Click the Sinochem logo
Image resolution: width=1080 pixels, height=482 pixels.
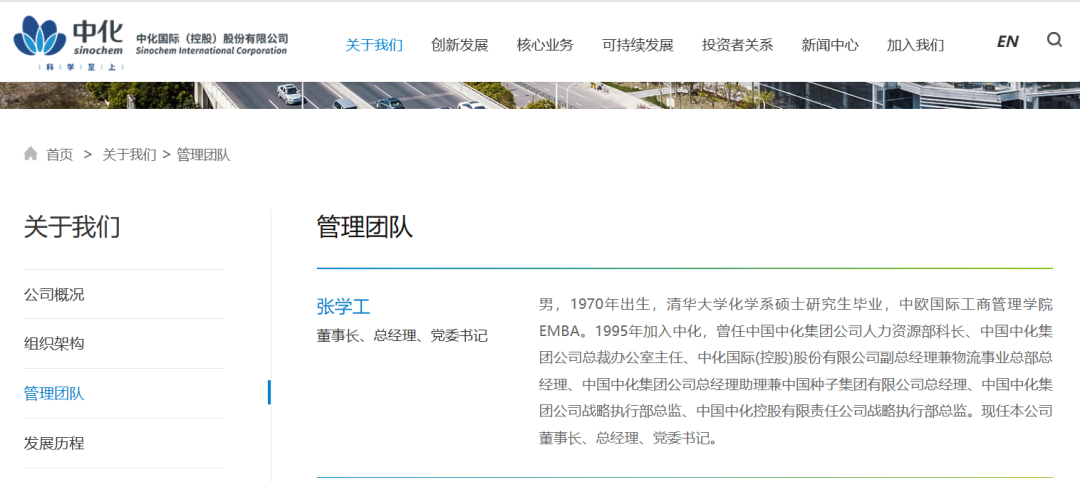[68, 41]
